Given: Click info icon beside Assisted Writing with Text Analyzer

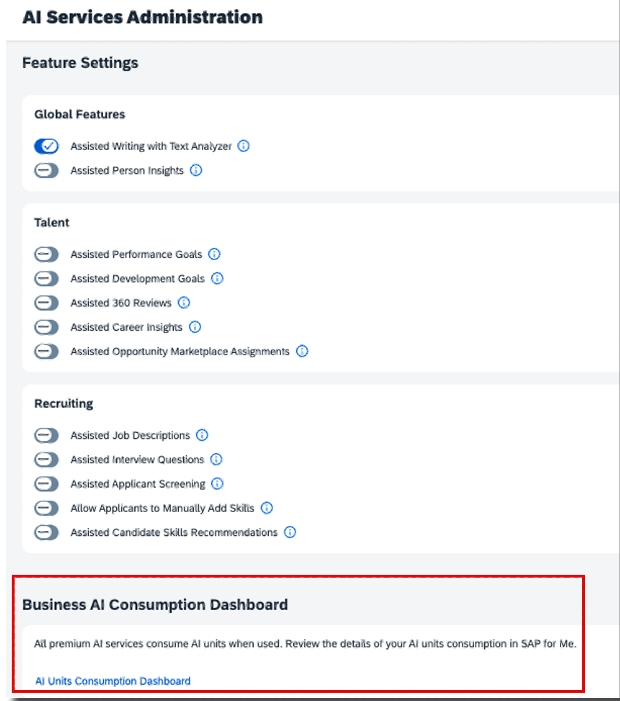Looking at the screenshot, I should [x=244, y=146].
